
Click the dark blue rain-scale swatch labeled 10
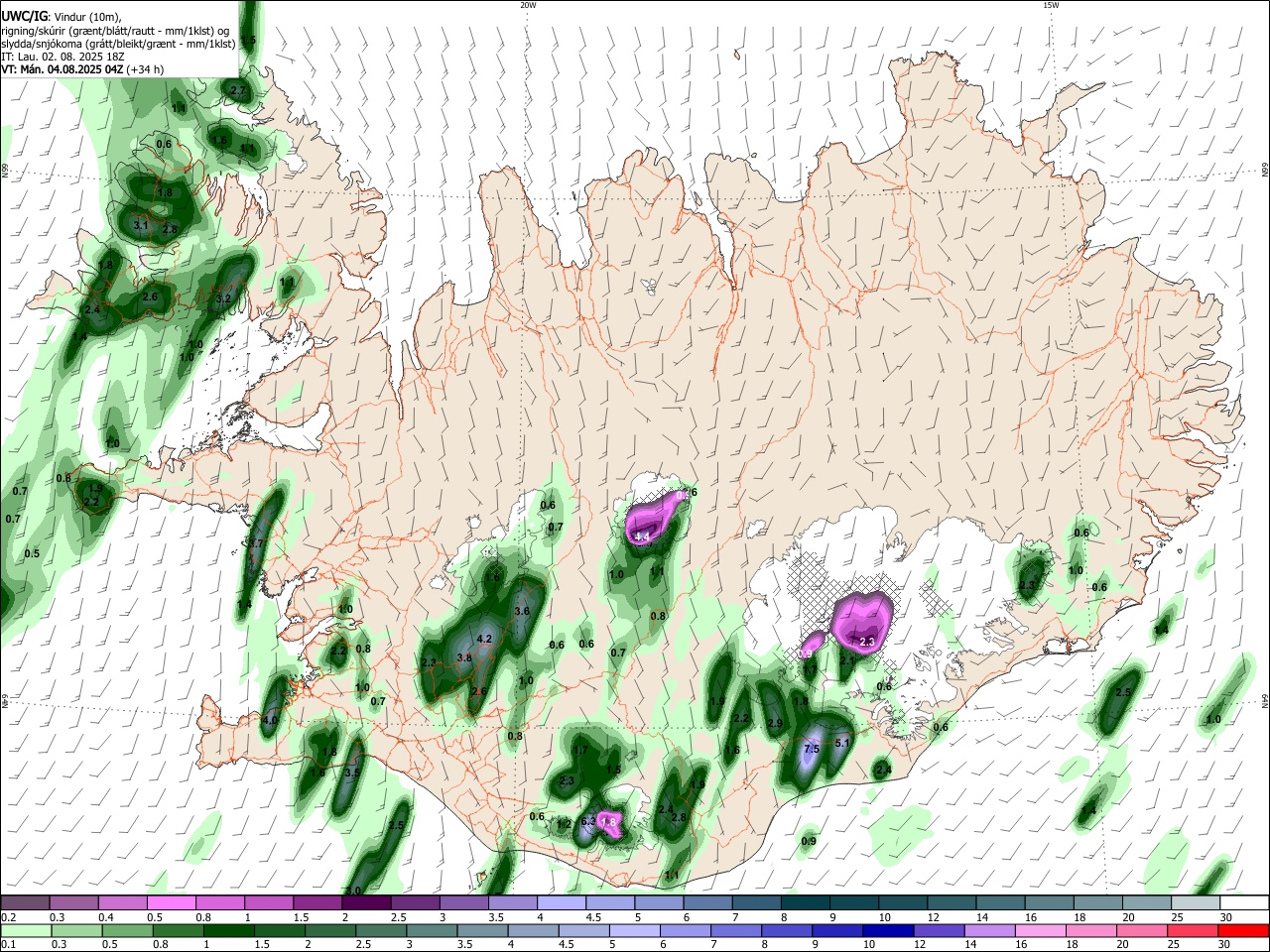[x=888, y=930]
